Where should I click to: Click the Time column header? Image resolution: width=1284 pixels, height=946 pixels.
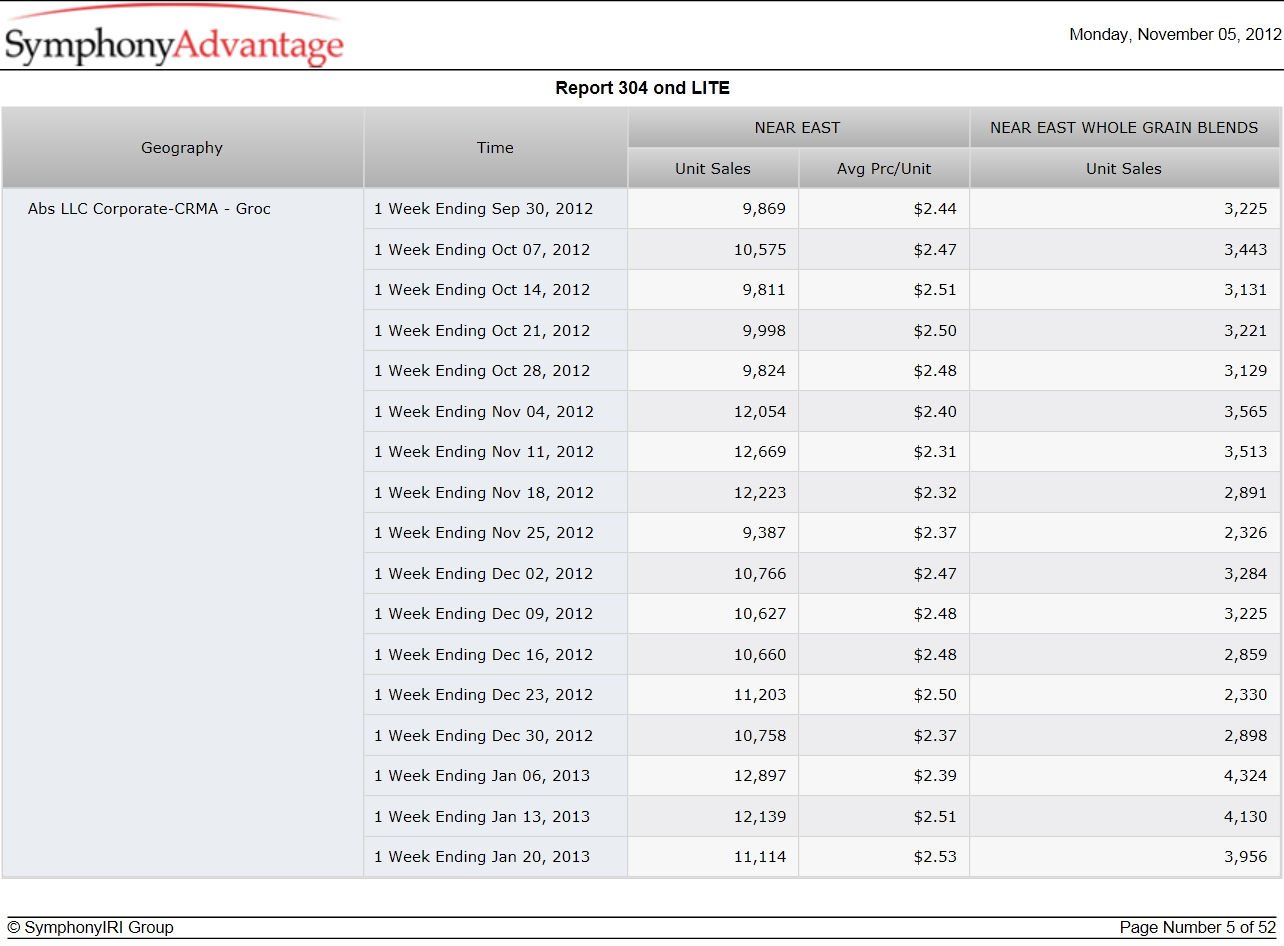point(495,148)
